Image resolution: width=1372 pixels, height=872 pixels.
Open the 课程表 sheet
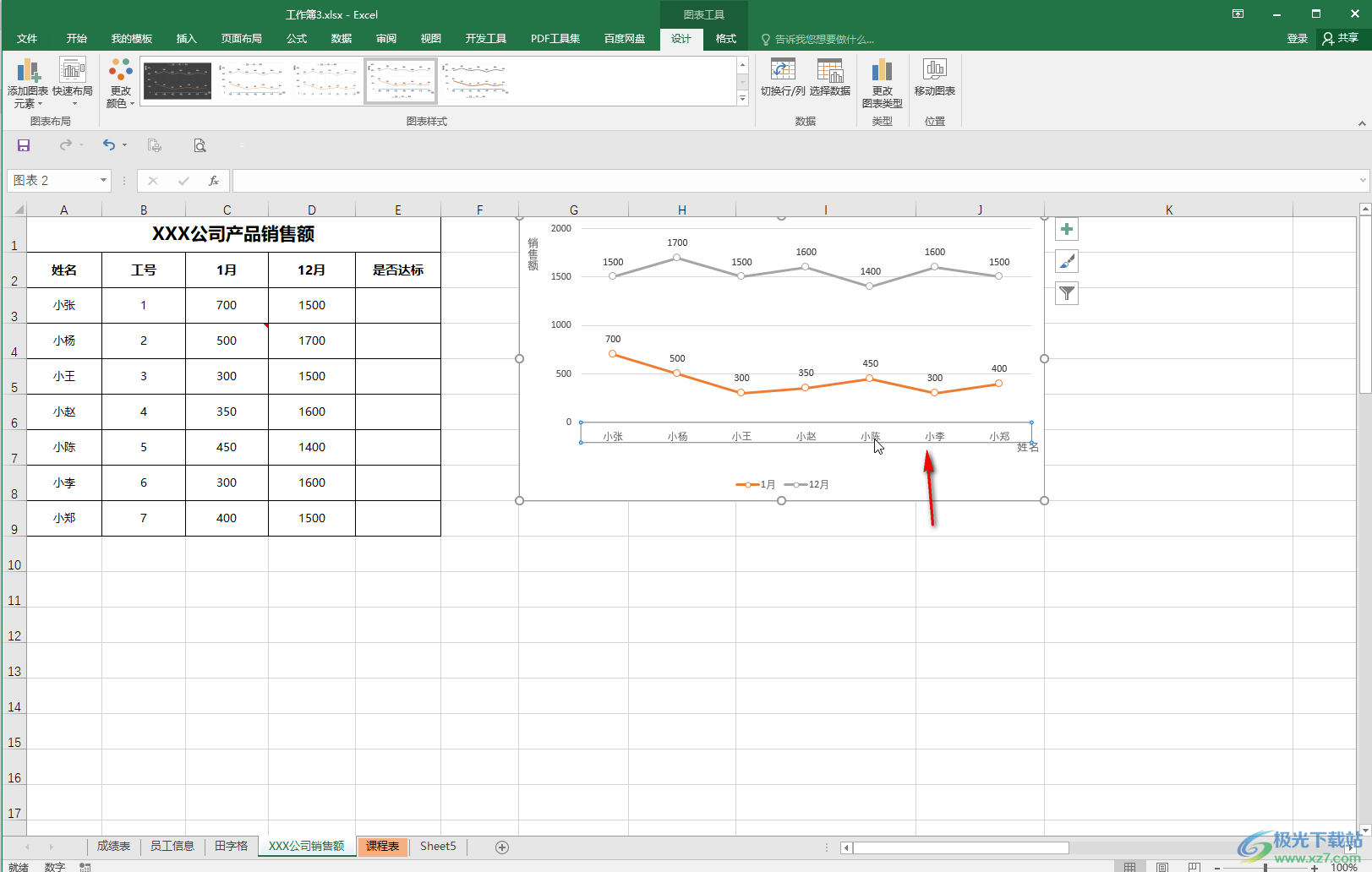point(383,846)
